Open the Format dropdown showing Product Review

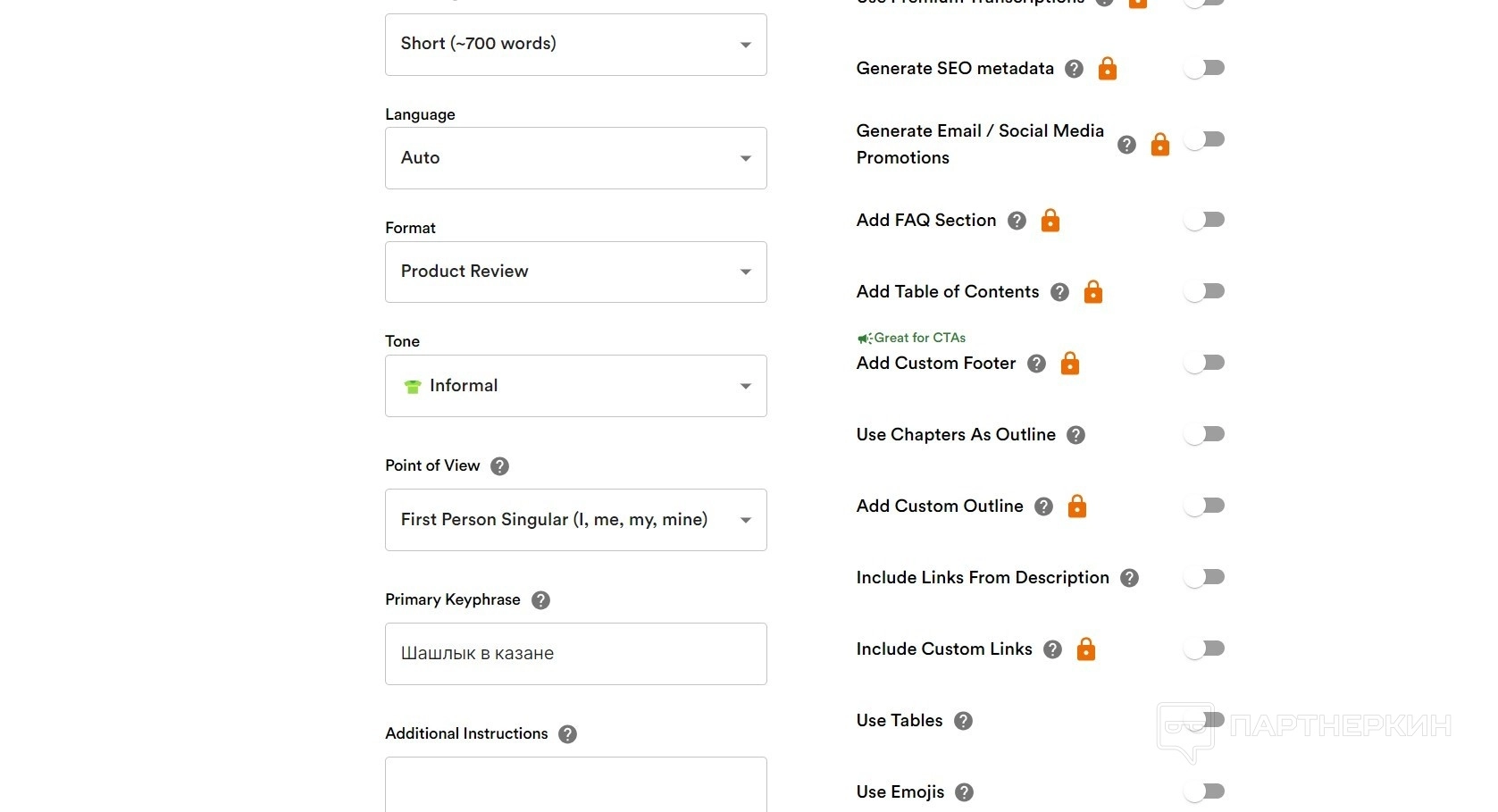click(x=575, y=272)
